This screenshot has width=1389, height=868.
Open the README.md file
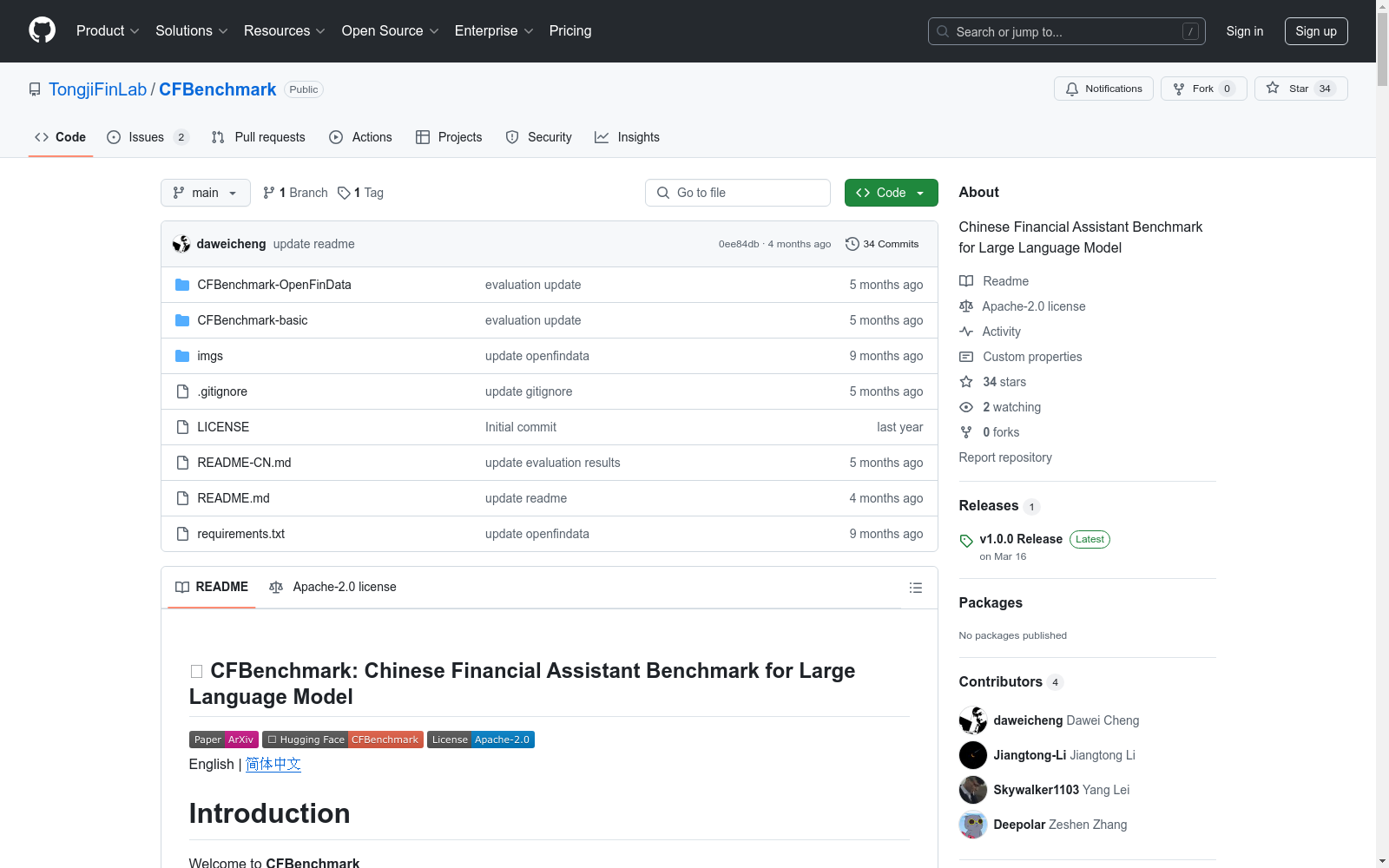[x=234, y=498]
